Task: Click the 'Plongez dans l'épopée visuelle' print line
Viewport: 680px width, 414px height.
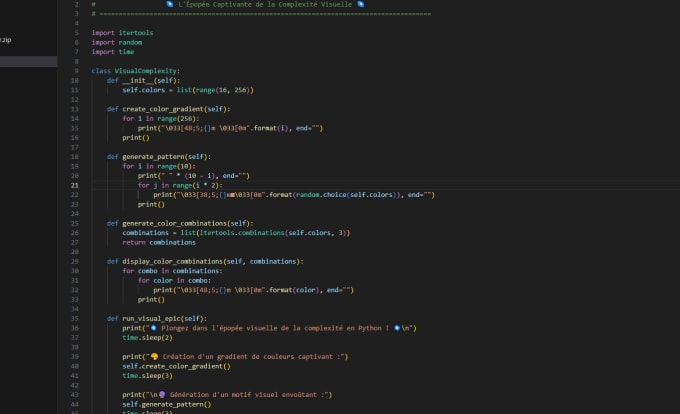Action: pyautogui.click(x=269, y=328)
